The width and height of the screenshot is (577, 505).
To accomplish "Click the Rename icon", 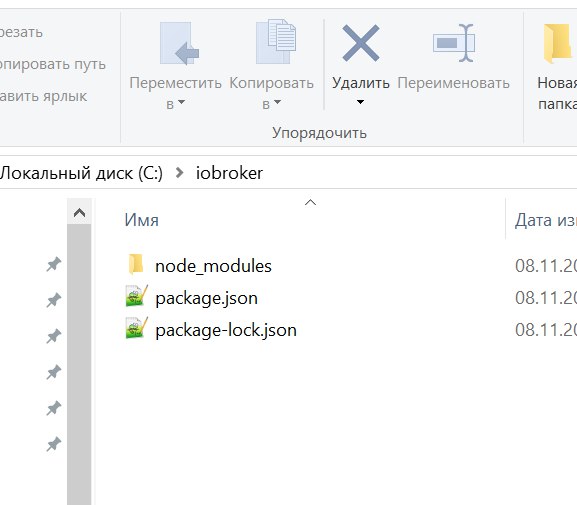I will pos(454,43).
